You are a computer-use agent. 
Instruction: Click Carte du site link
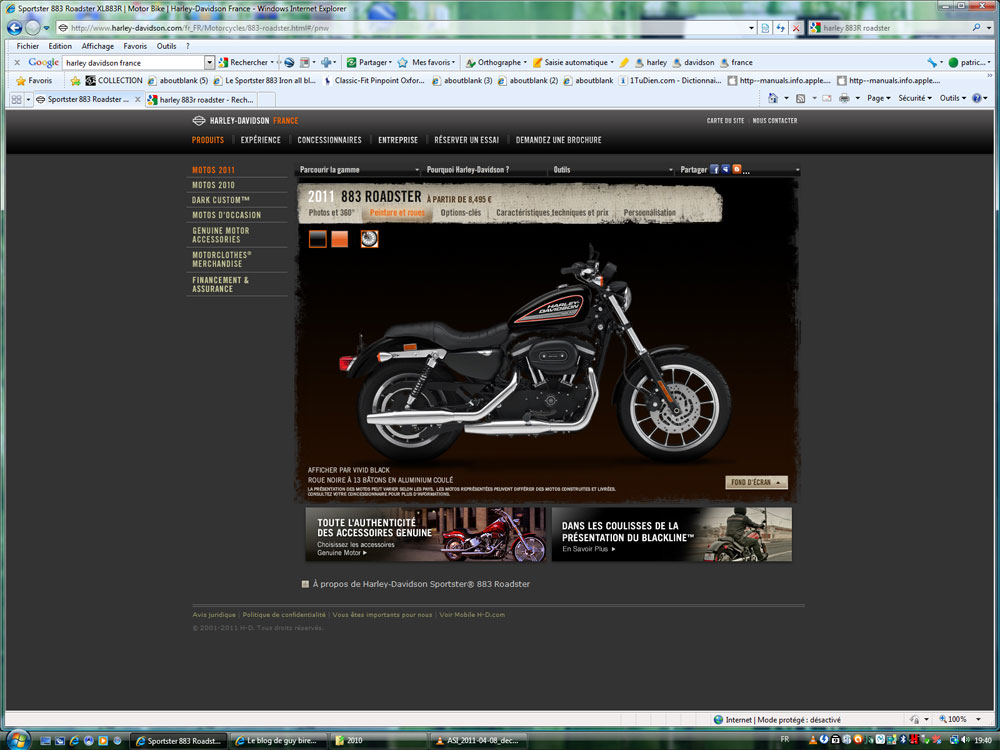(x=725, y=121)
